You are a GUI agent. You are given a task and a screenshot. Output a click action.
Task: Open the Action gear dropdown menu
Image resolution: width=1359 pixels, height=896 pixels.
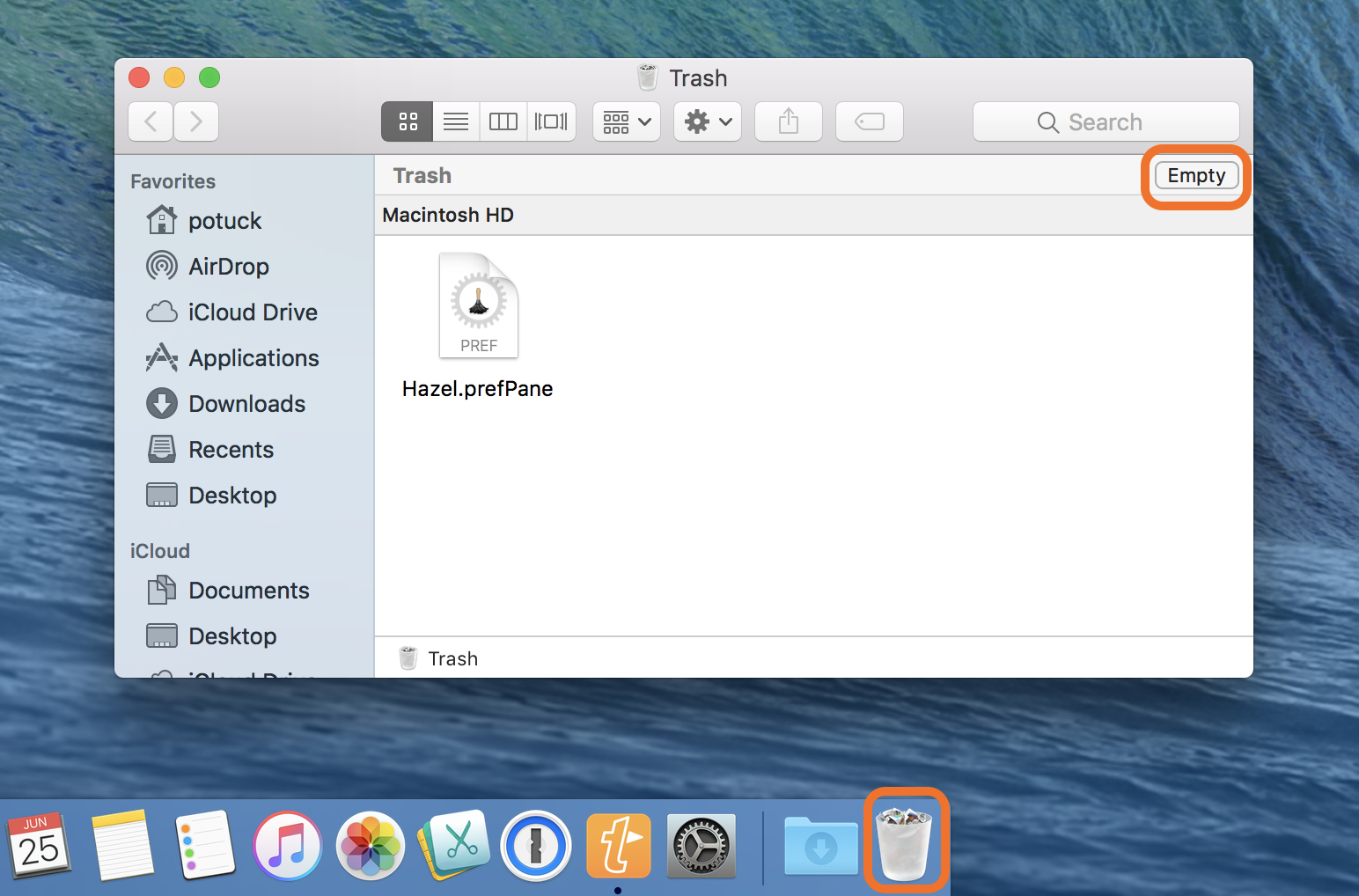pyautogui.click(x=708, y=121)
